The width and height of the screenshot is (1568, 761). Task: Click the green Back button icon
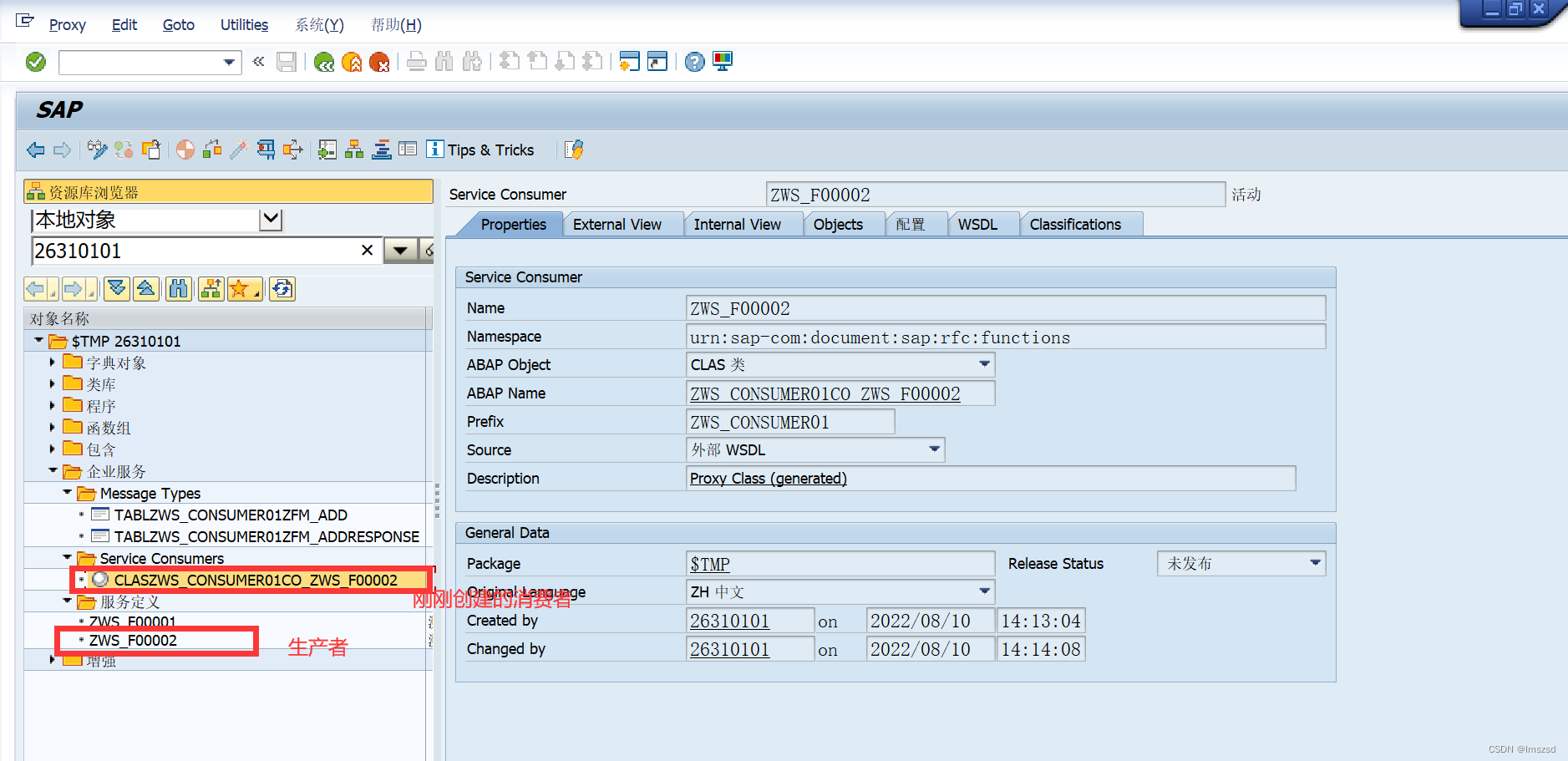(324, 62)
